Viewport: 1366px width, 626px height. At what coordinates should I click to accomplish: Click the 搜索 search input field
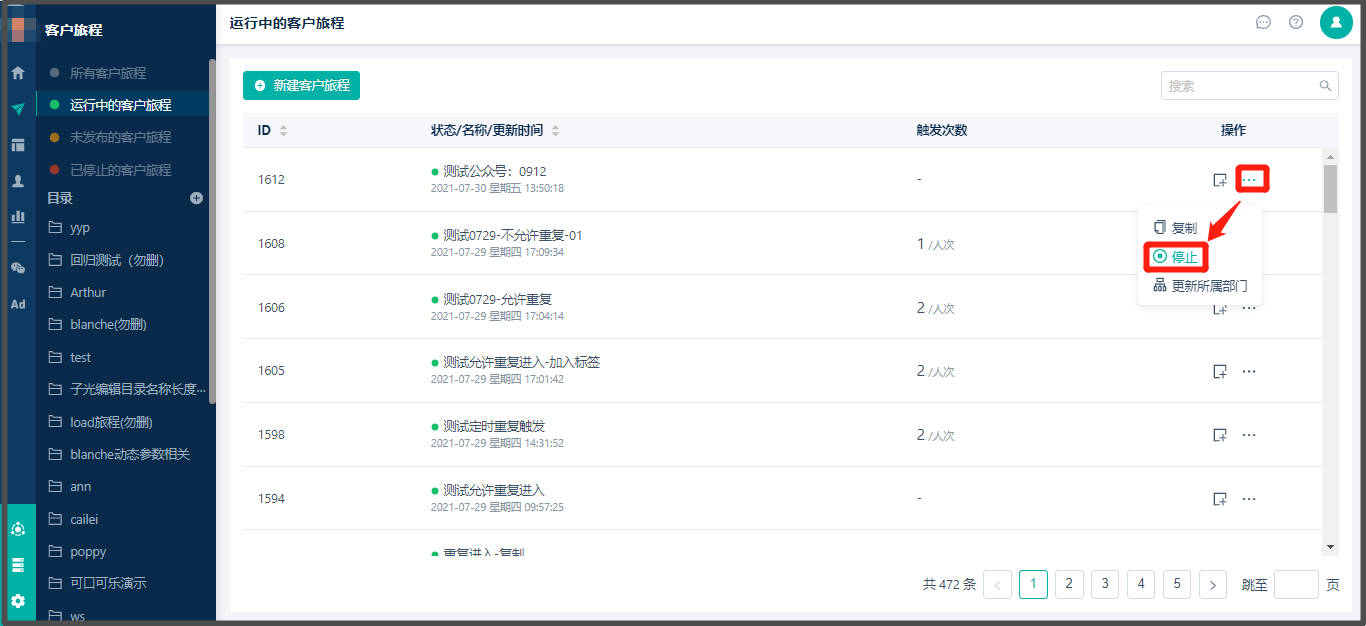[x=1240, y=86]
